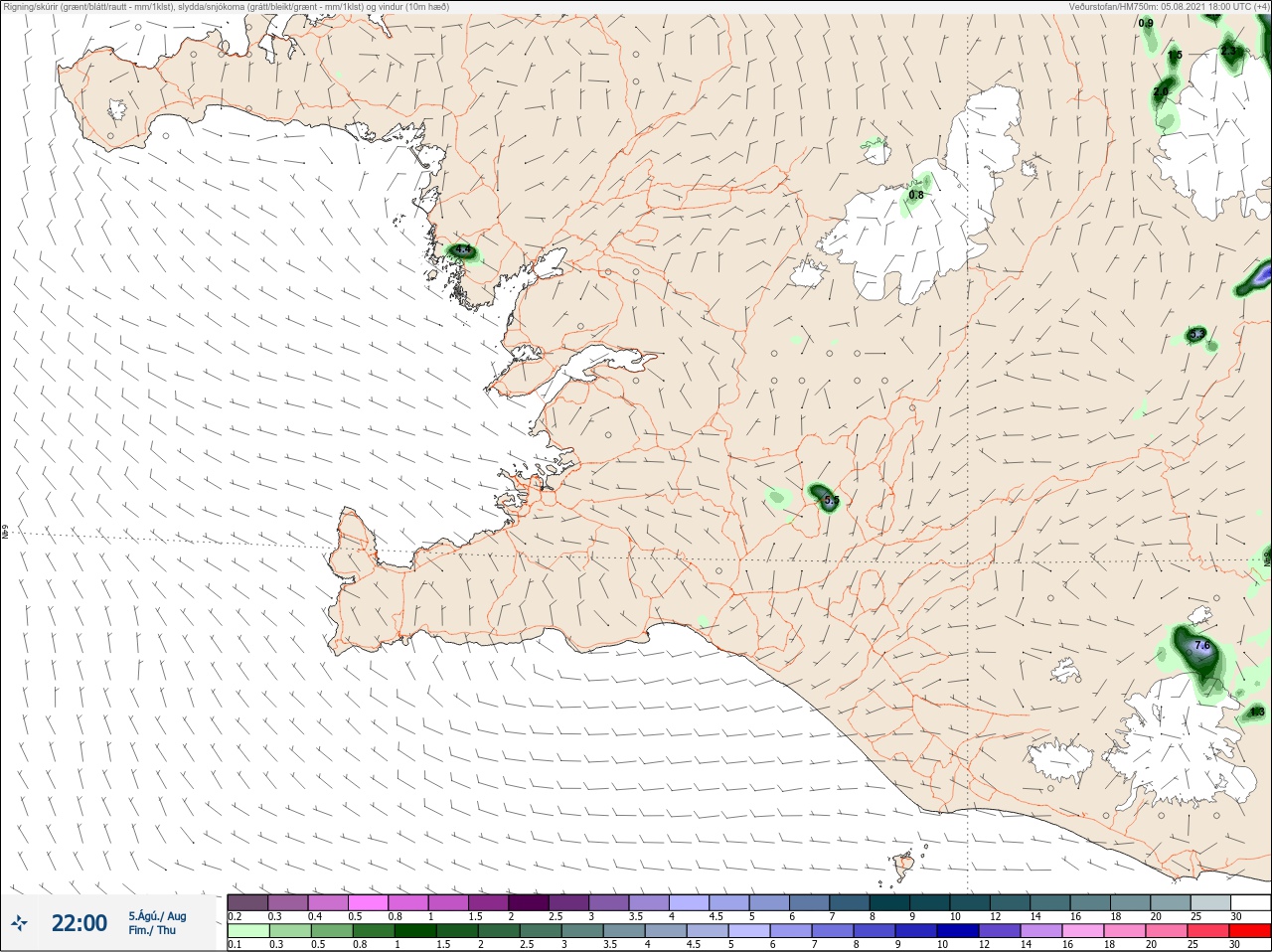
Task: Click the compass-star logo beside the time
Action: point(19,923)
